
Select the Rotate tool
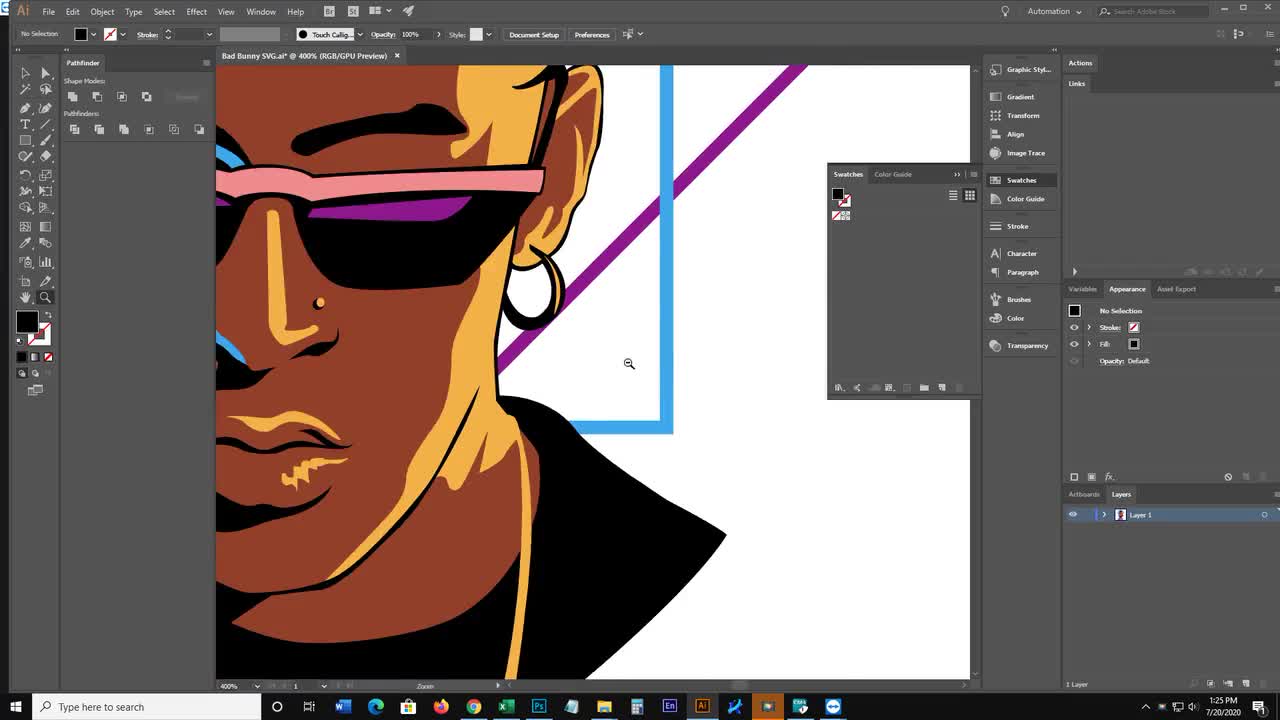pyautogui.click(x=25, y=175)
